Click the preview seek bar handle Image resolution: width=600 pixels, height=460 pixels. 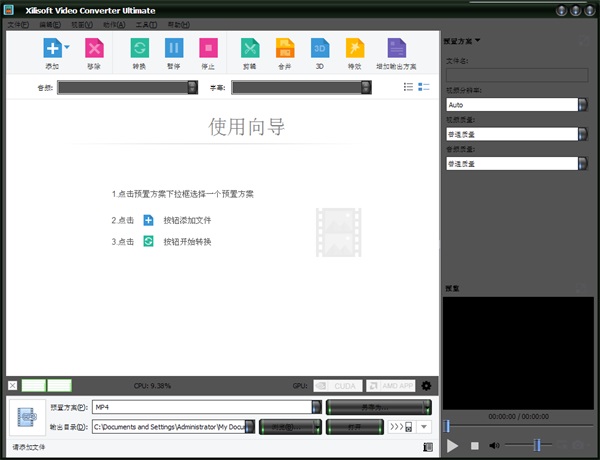click(447, 426)
